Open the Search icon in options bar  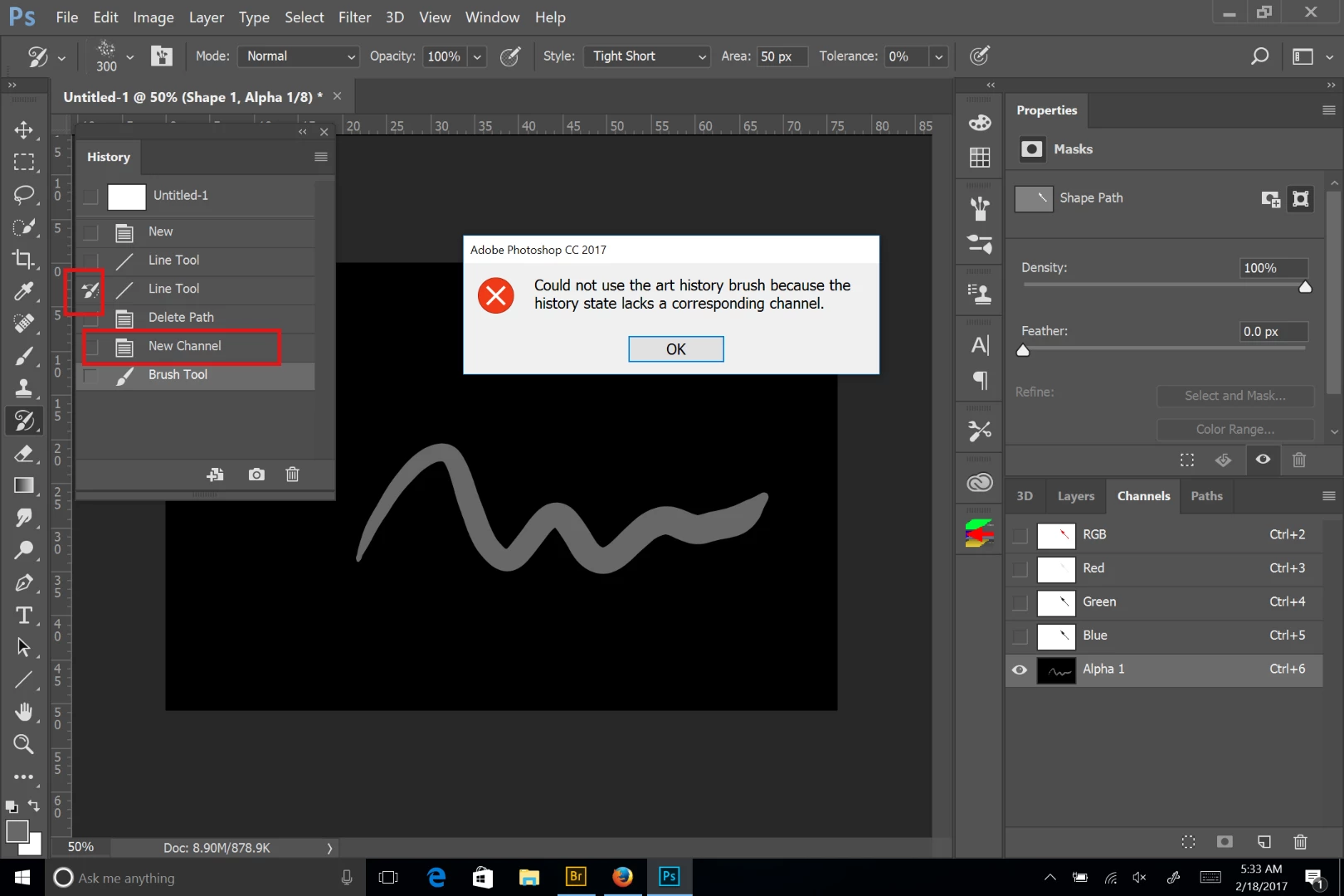[x=1259, y=56]
